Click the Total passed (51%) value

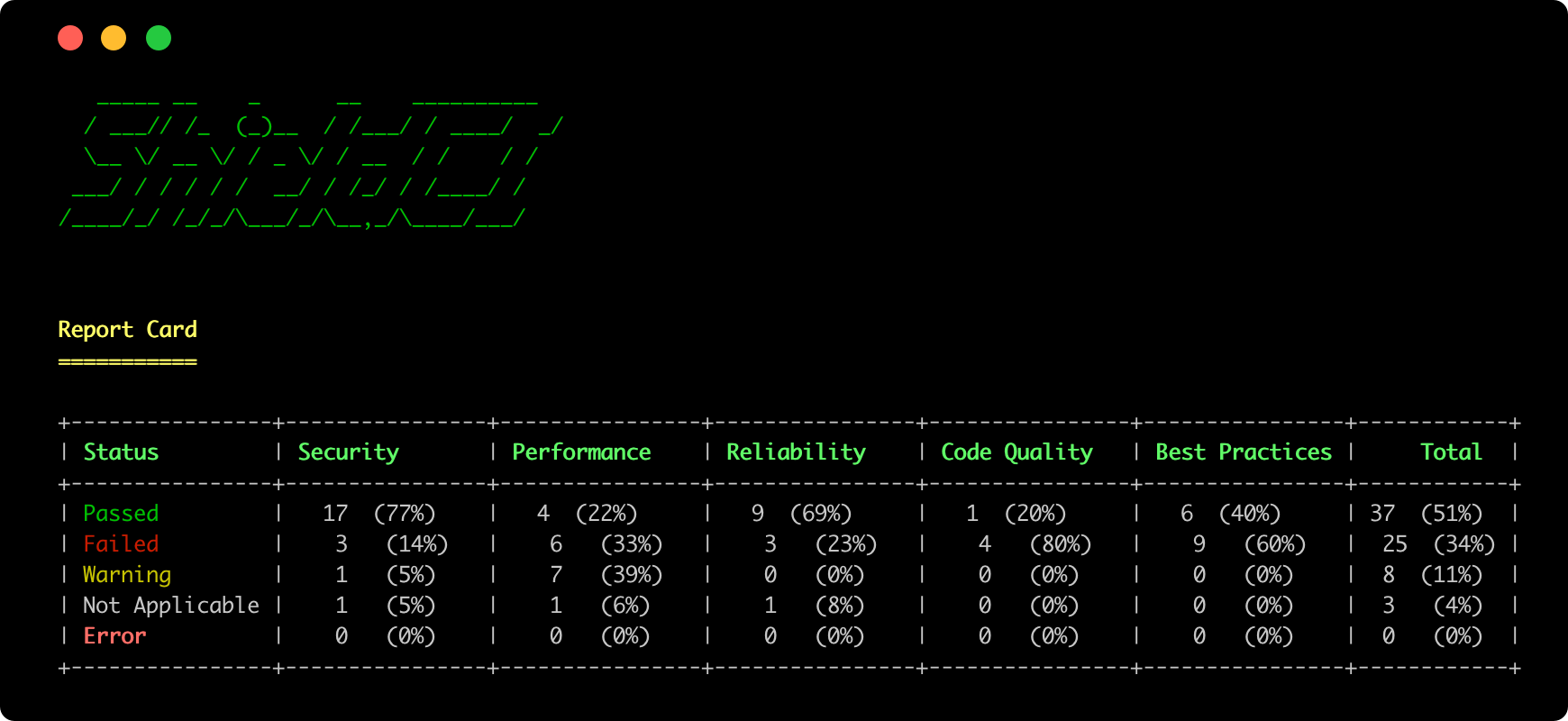[x=1451, y=514]
